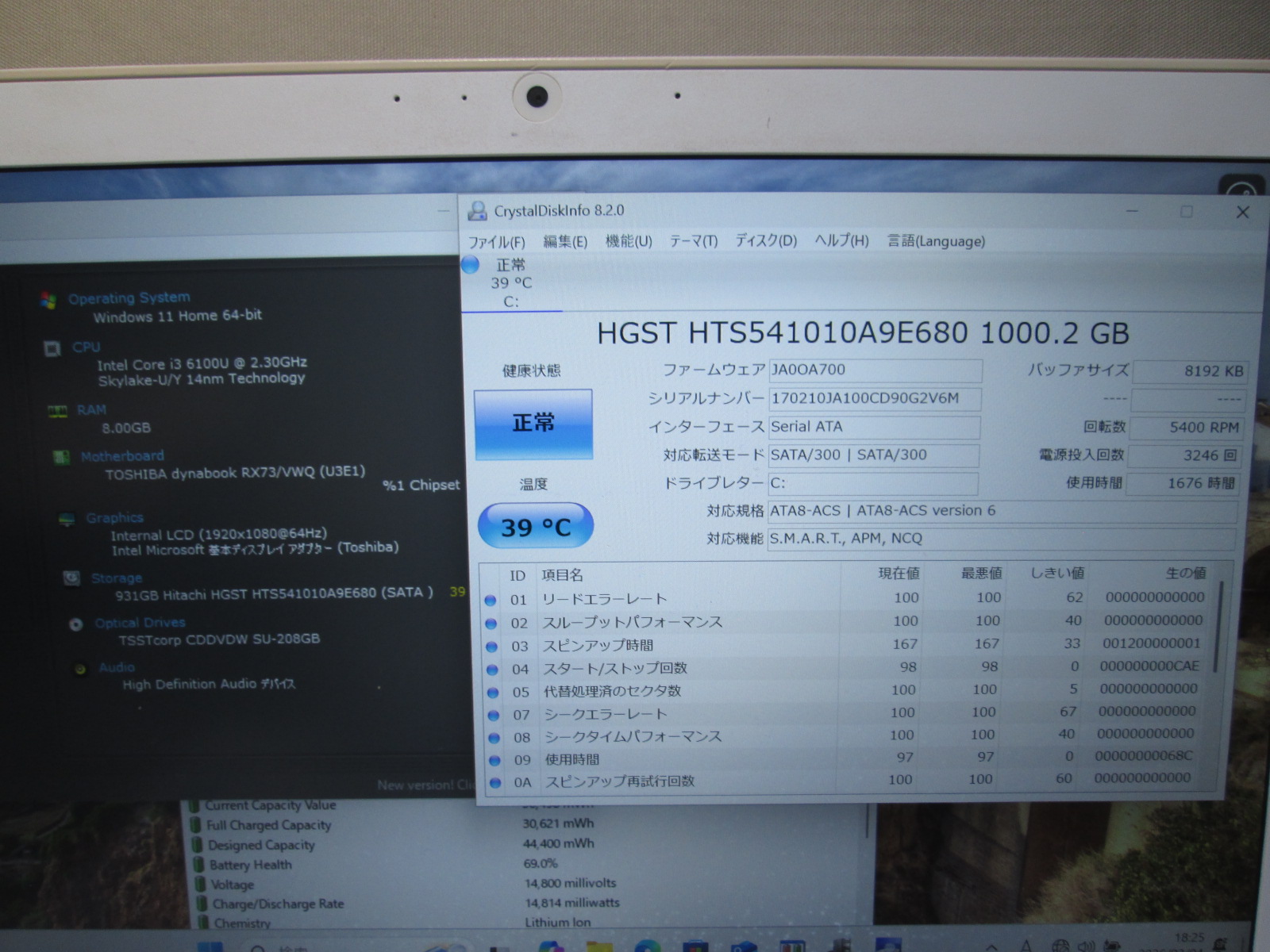Click the 正常 health status button
Image resolution: width=1270 pixels, height=952 pixels.
pos(533,424)
